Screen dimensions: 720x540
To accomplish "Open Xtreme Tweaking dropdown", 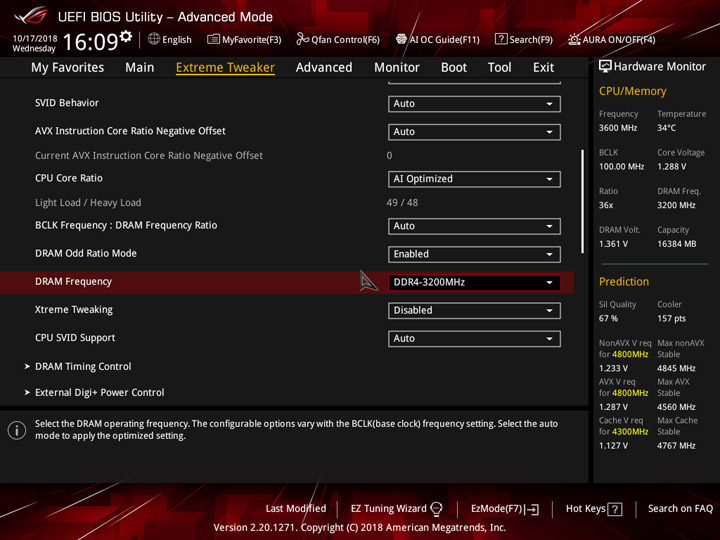I will click(x=474, y=310).
